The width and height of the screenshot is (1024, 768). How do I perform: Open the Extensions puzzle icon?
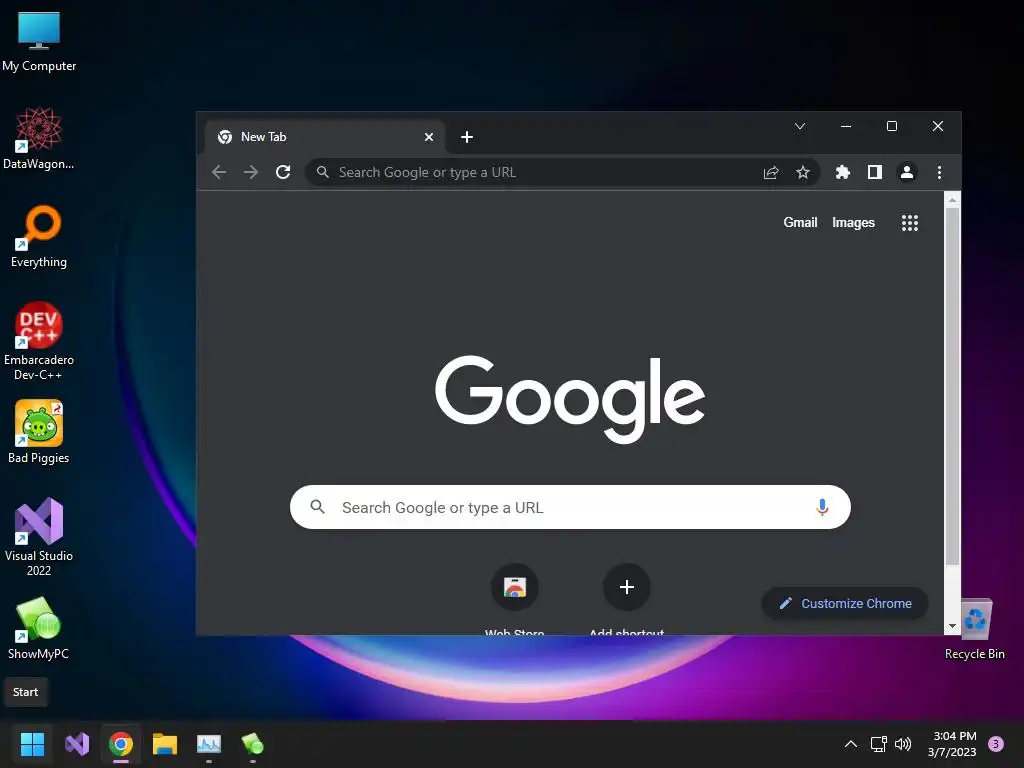pos(842,172)
